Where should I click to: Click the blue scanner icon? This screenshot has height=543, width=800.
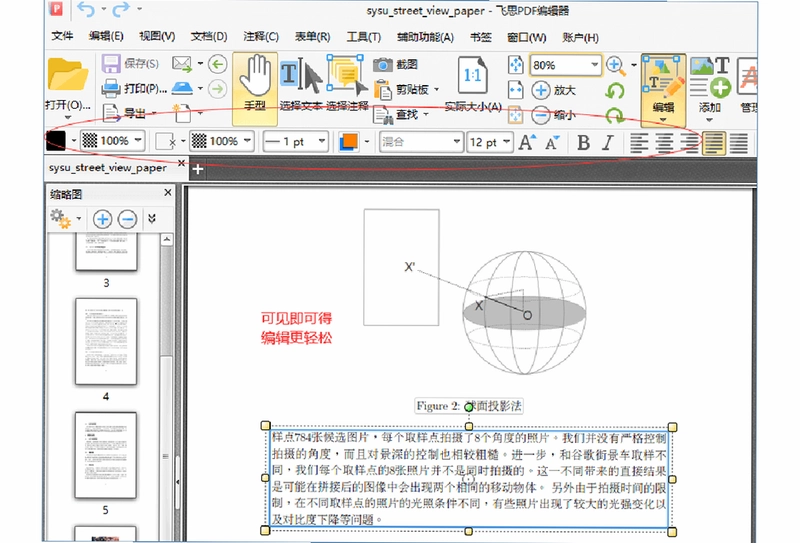(182, 88)
